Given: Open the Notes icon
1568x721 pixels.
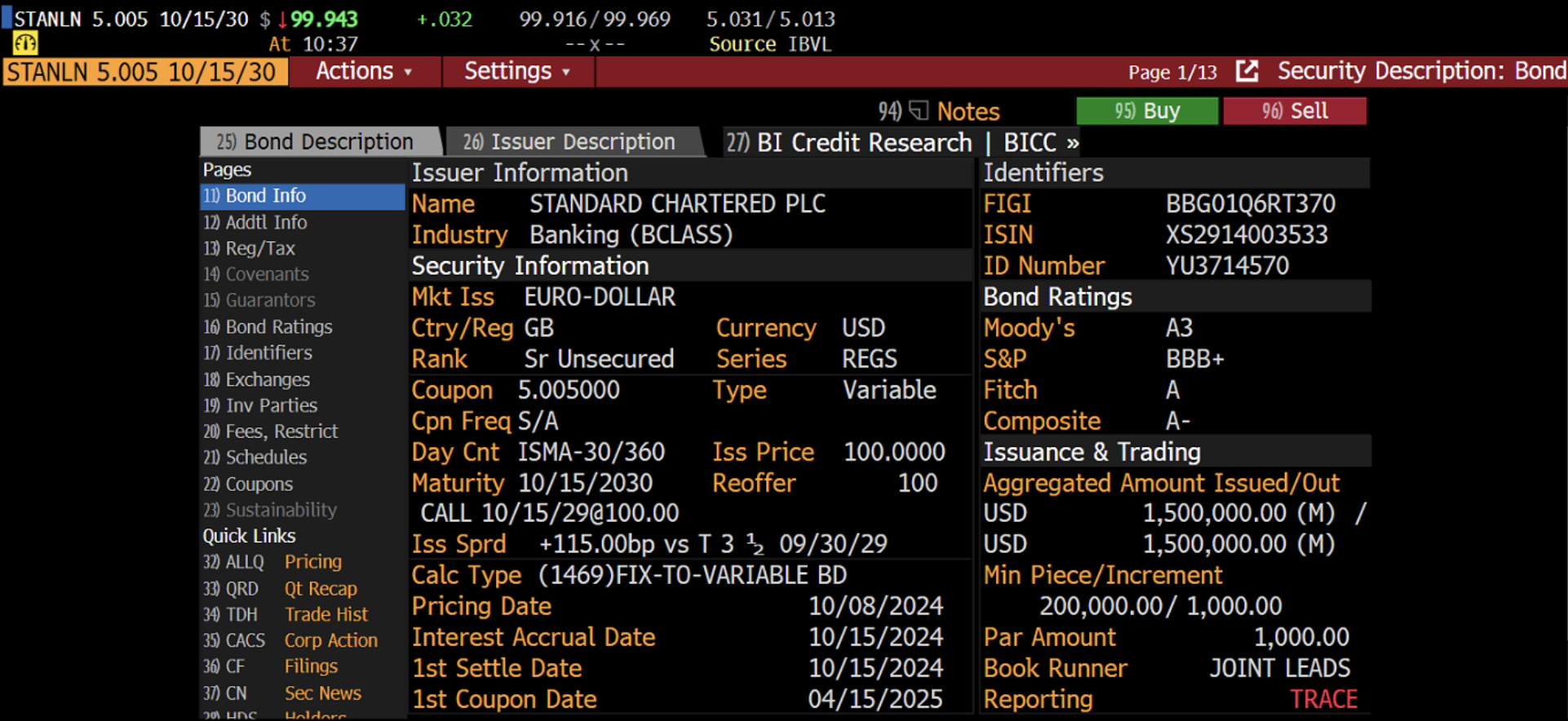Looking at the screenshot, I should coord(919,110).
